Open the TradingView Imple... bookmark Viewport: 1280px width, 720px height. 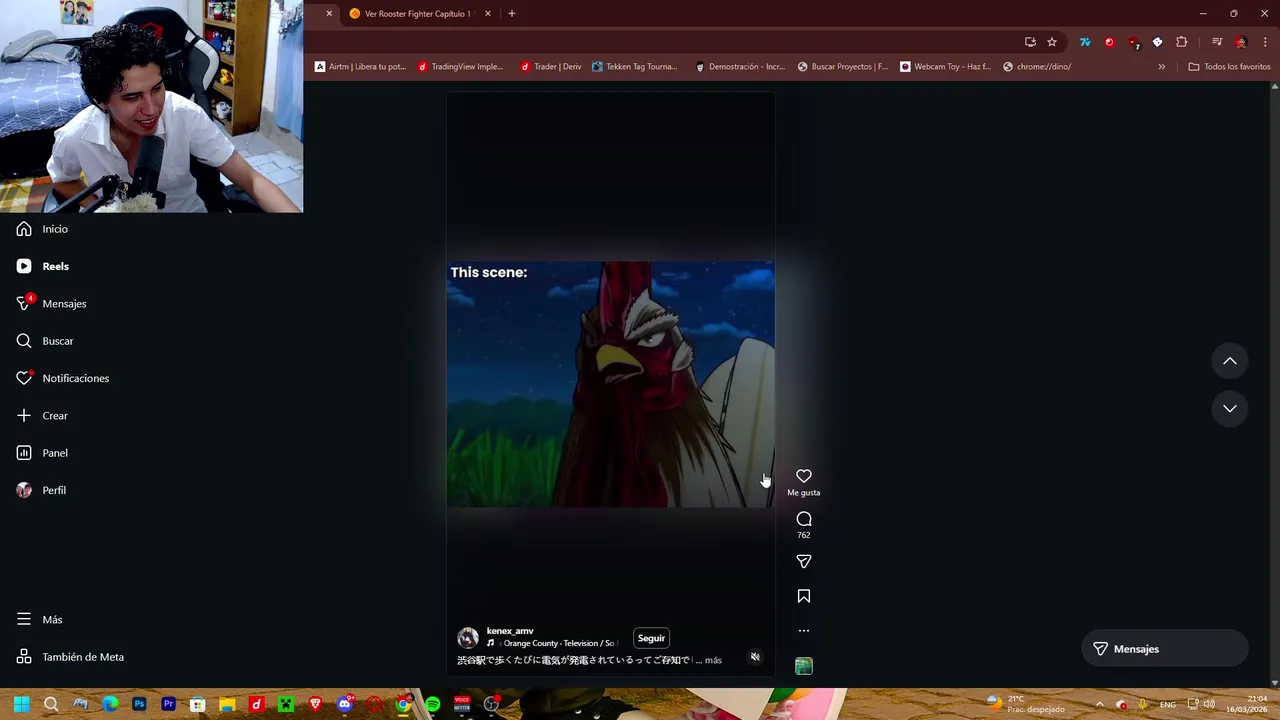[460, 67]
